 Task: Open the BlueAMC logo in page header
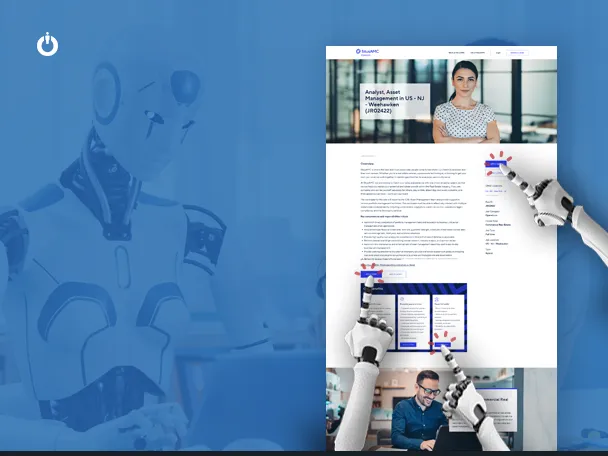(367, 52)
